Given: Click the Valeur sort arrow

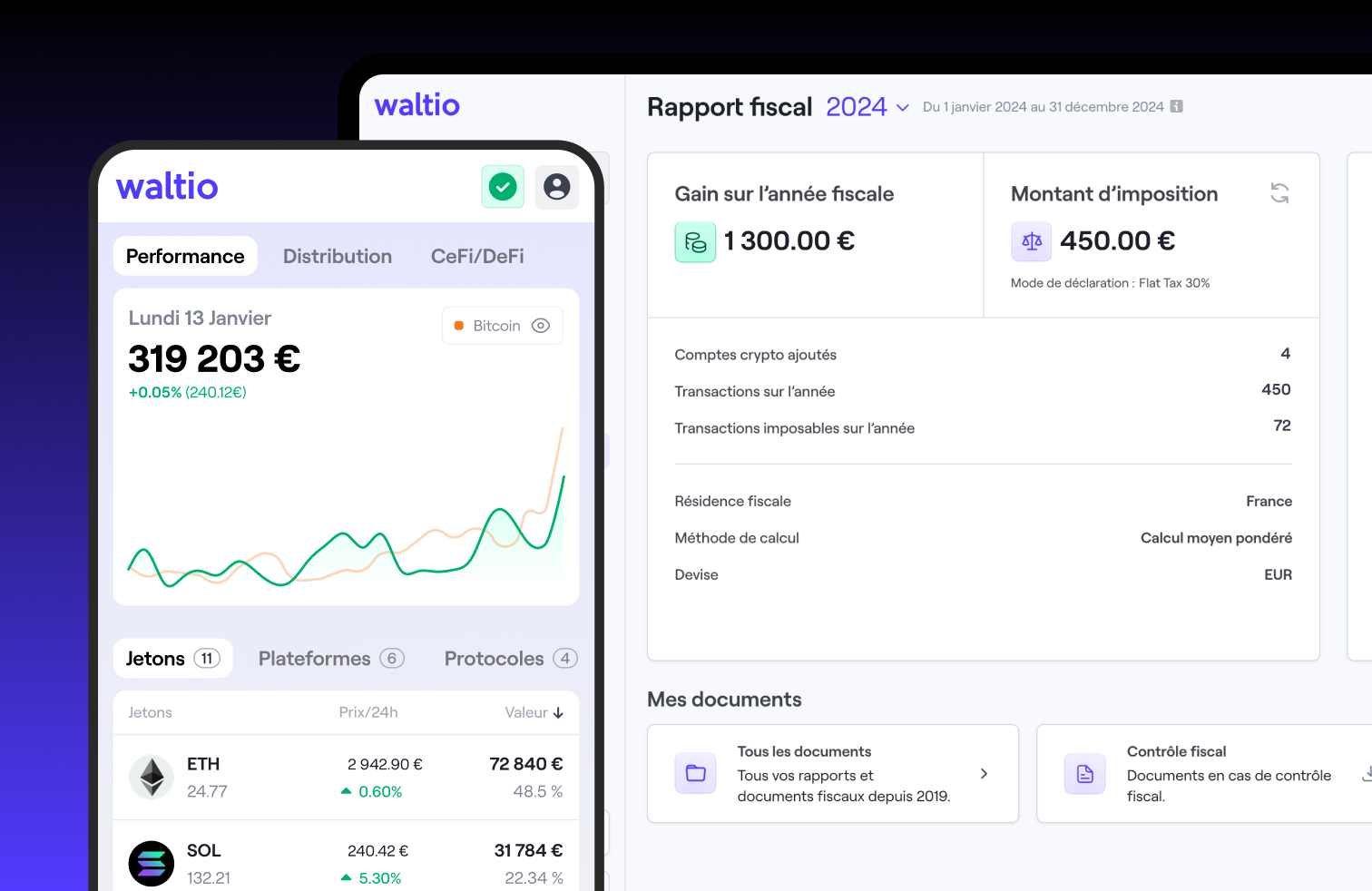Looking at the screenshot, I should (557, 712).
